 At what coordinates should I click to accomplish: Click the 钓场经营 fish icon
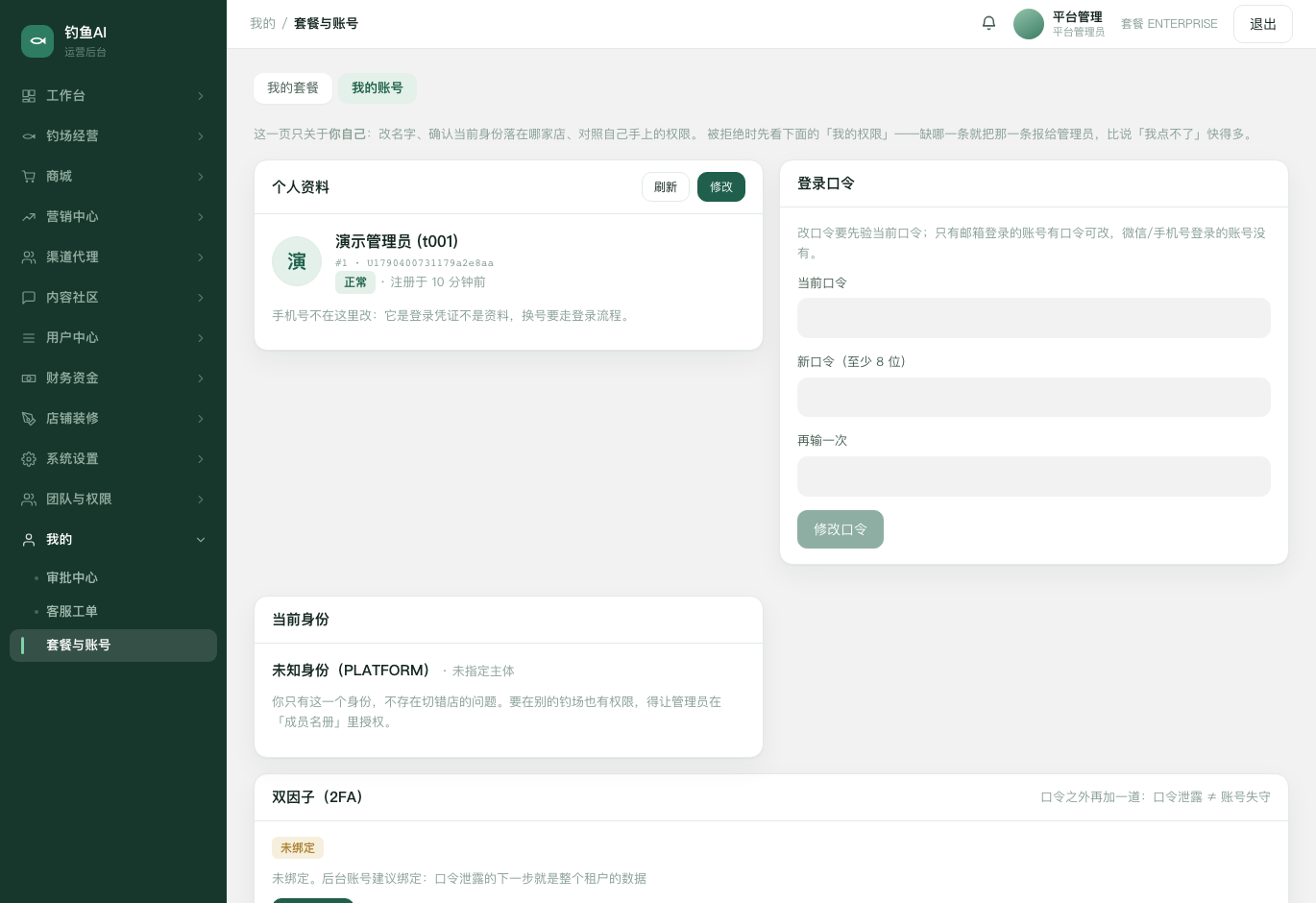coord(29,136)
